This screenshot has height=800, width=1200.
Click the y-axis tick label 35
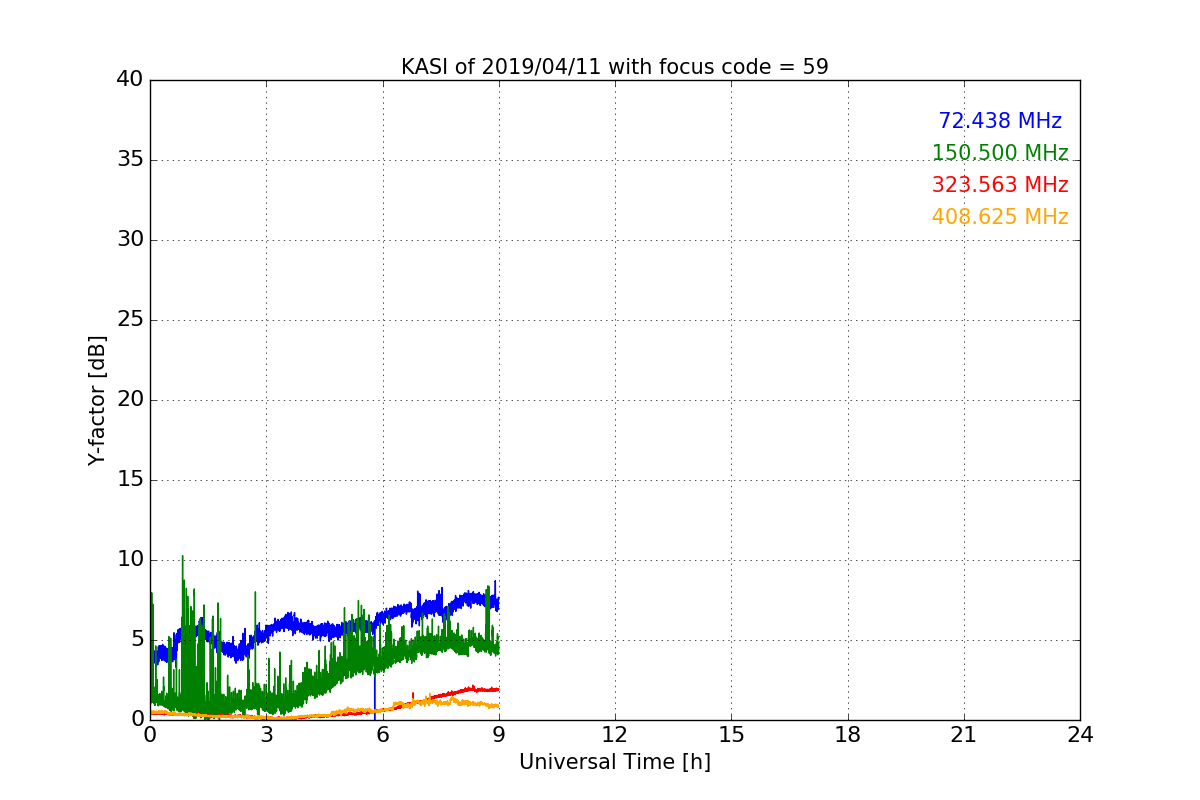click(x=130, y=160)
